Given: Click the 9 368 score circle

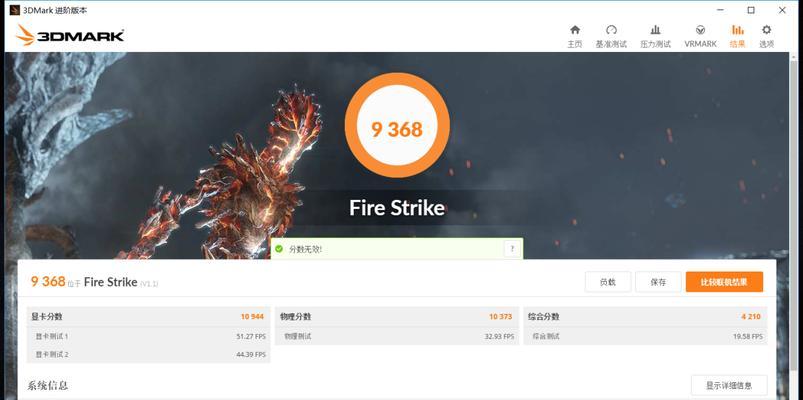Looking at the screenshot, I should click(x=397, y=125).
